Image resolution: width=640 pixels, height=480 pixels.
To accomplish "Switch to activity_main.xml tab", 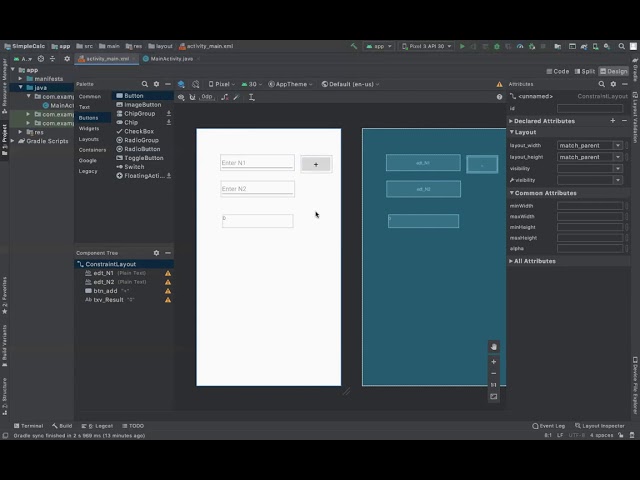I will (x=107, y=59).
